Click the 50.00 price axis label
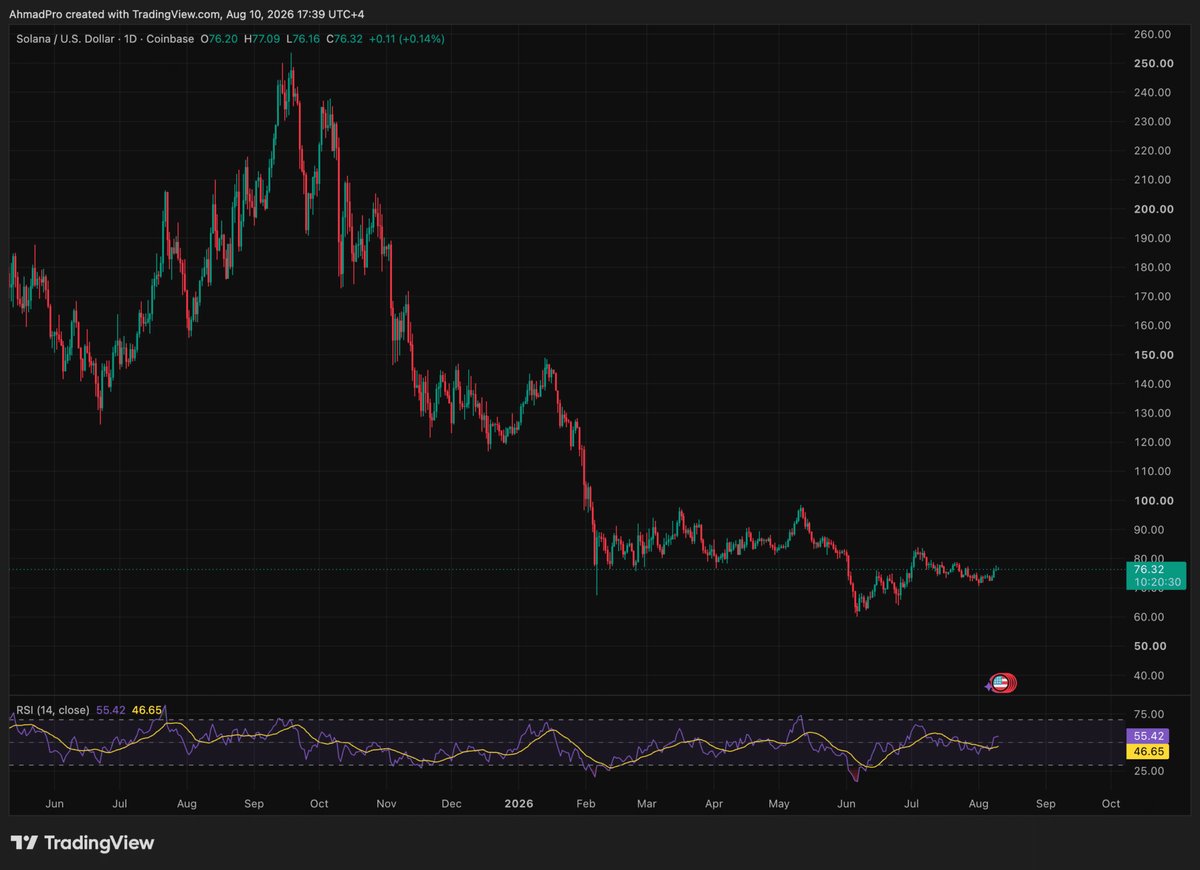The image size is (1200, 870). pyautogui.click(x=1152, y=646)
